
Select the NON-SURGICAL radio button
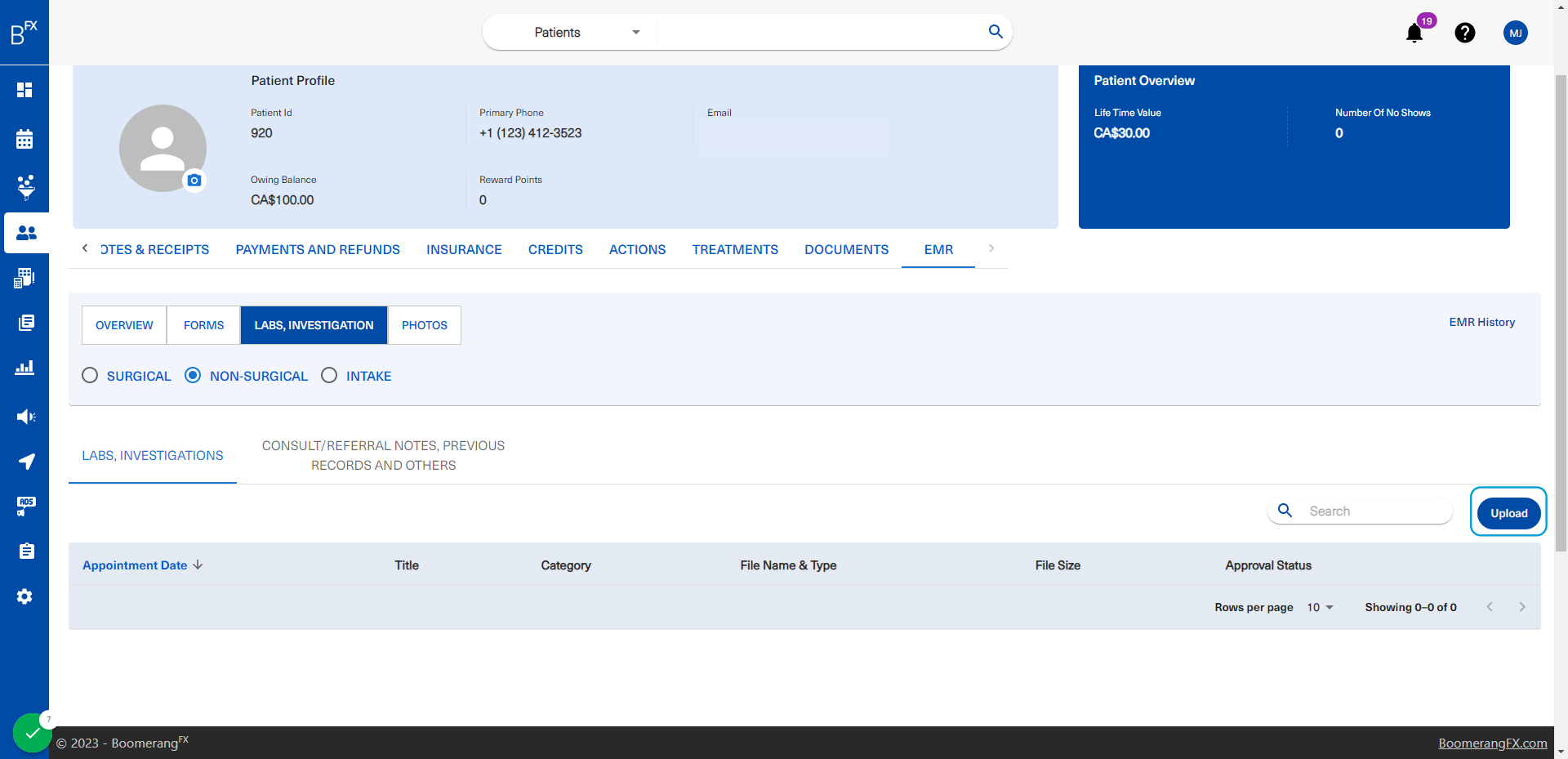193,375
